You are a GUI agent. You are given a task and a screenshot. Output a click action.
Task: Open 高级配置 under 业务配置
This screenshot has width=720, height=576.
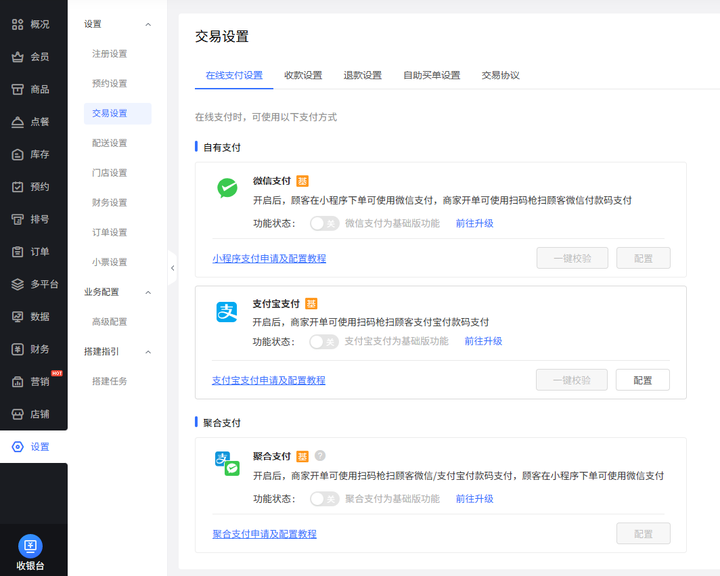109,322
